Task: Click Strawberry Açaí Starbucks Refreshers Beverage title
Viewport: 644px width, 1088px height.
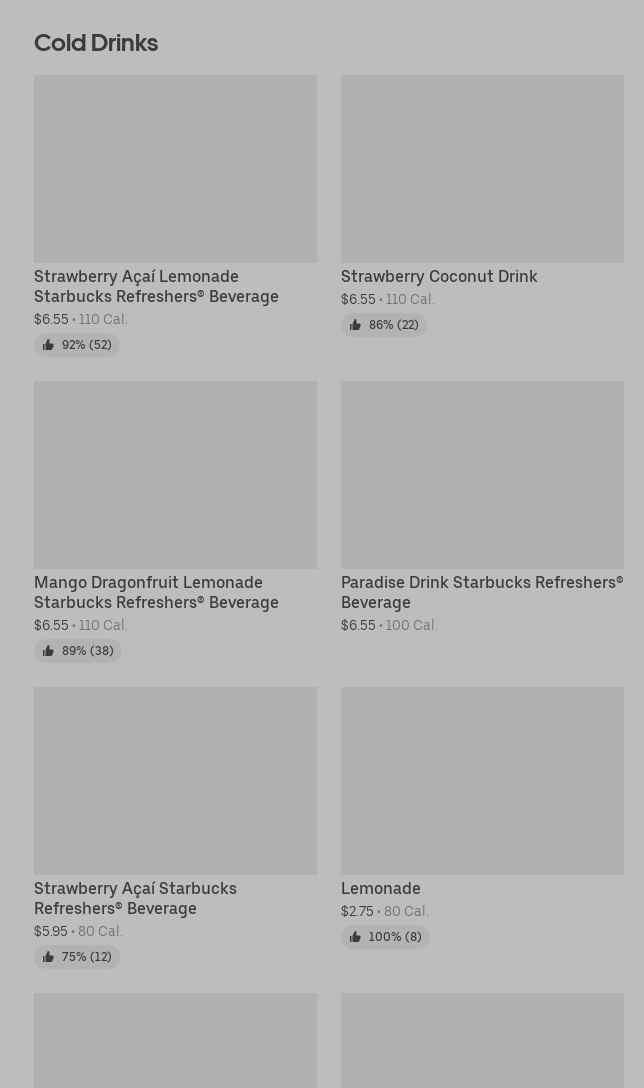Action: (x=135, y=898)
